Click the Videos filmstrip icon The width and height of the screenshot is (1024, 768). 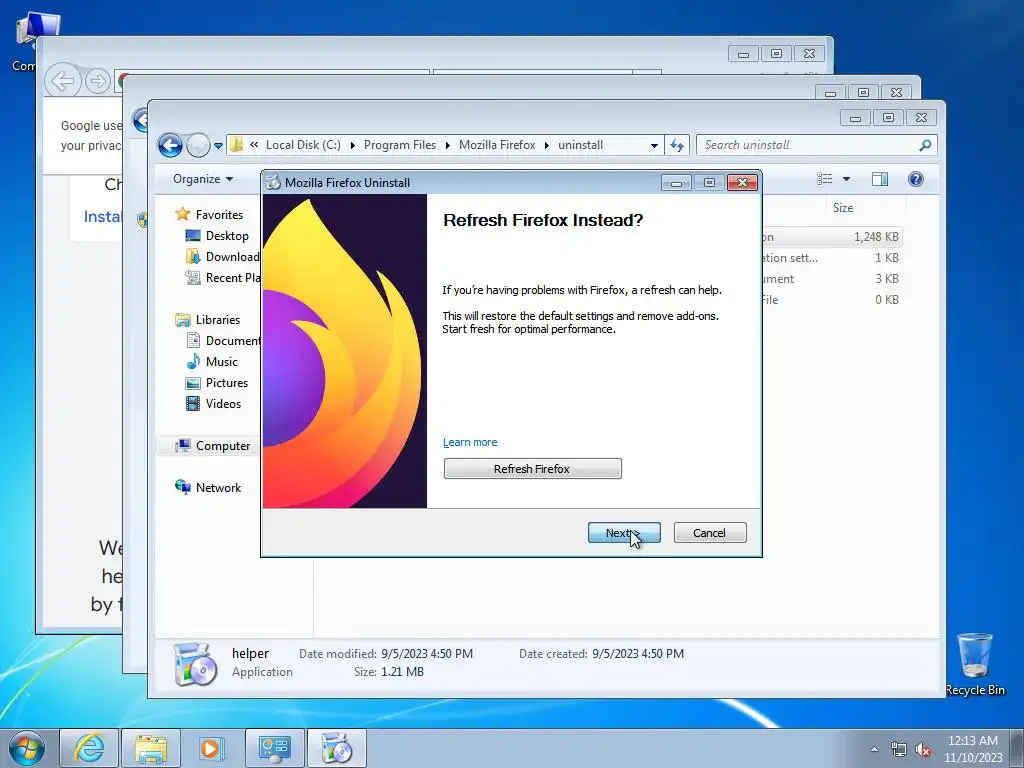(193, 404)
